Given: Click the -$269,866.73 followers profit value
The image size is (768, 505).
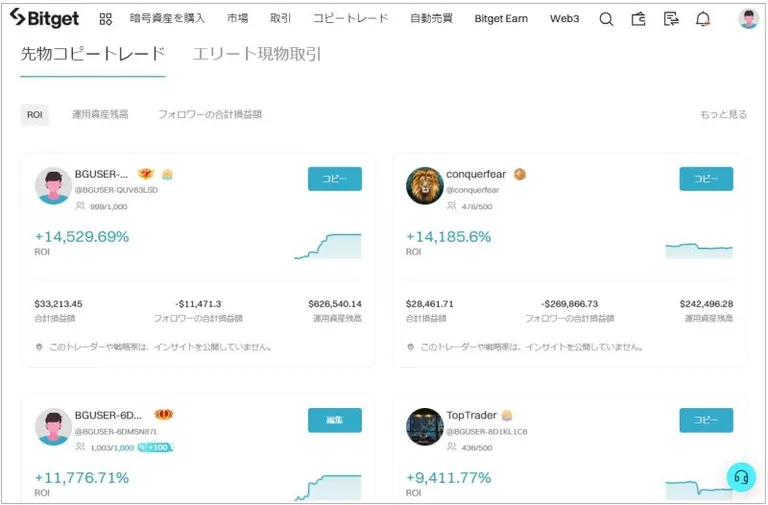Looking at the screenshot, I should (x=570, y=304).
